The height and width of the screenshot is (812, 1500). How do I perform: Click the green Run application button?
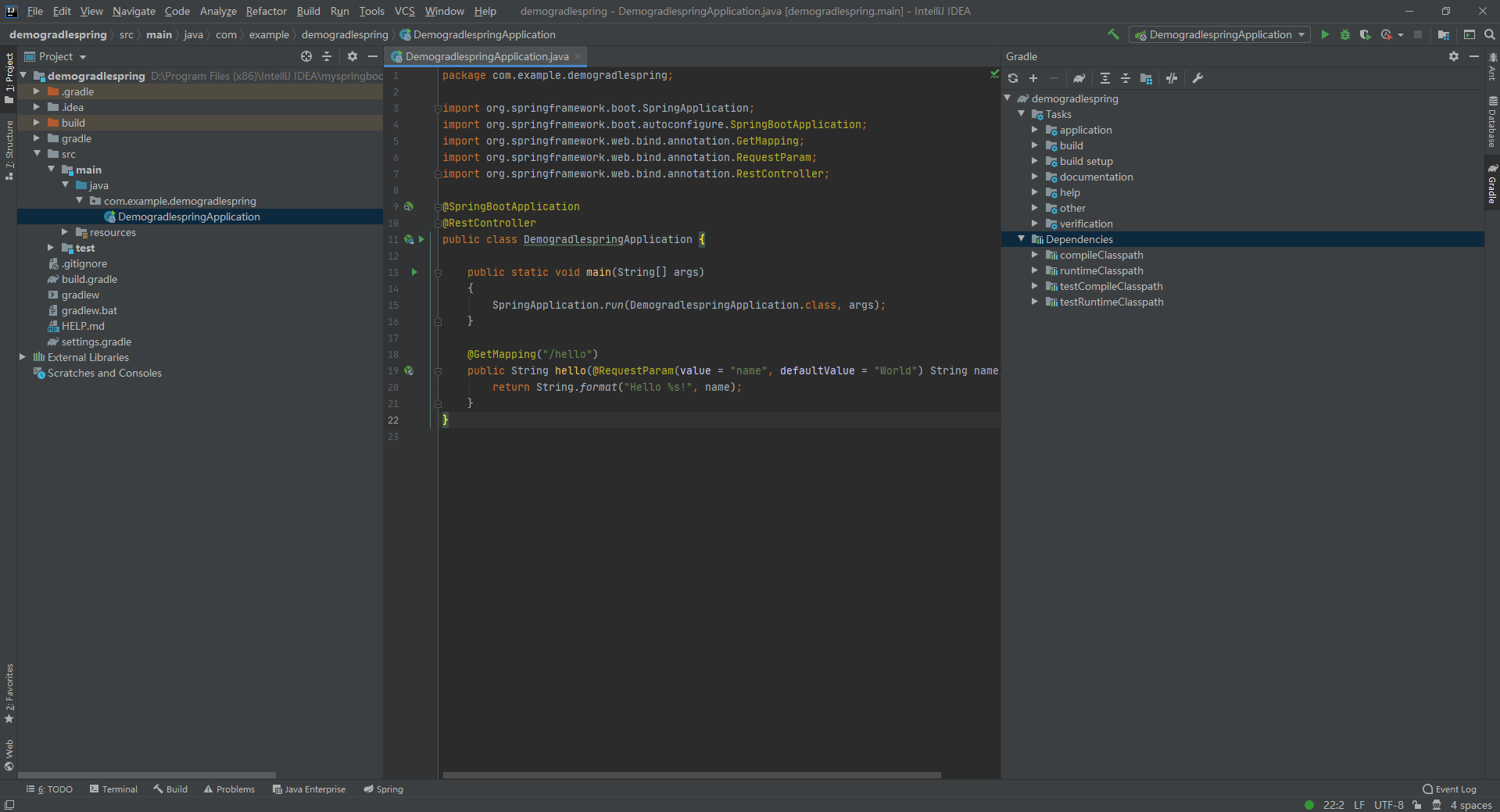(x=1325, y=34)
